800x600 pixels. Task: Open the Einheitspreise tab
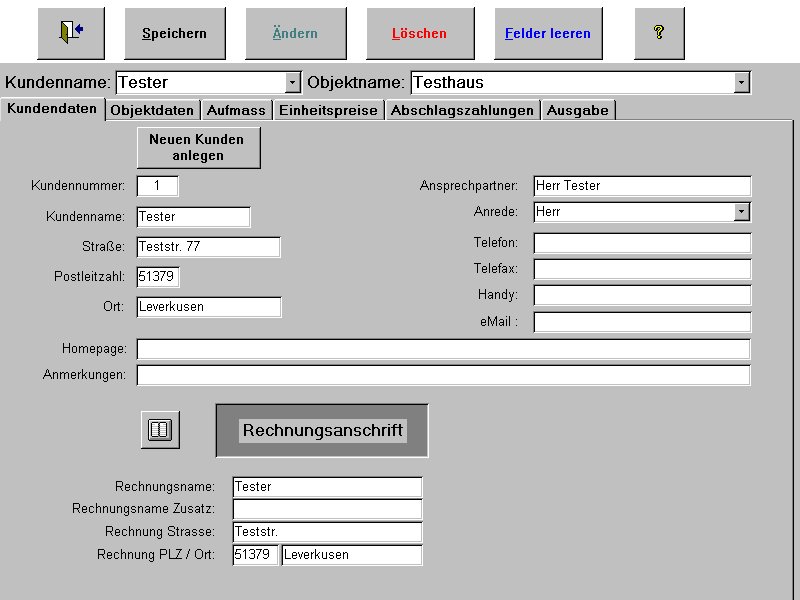328,110
